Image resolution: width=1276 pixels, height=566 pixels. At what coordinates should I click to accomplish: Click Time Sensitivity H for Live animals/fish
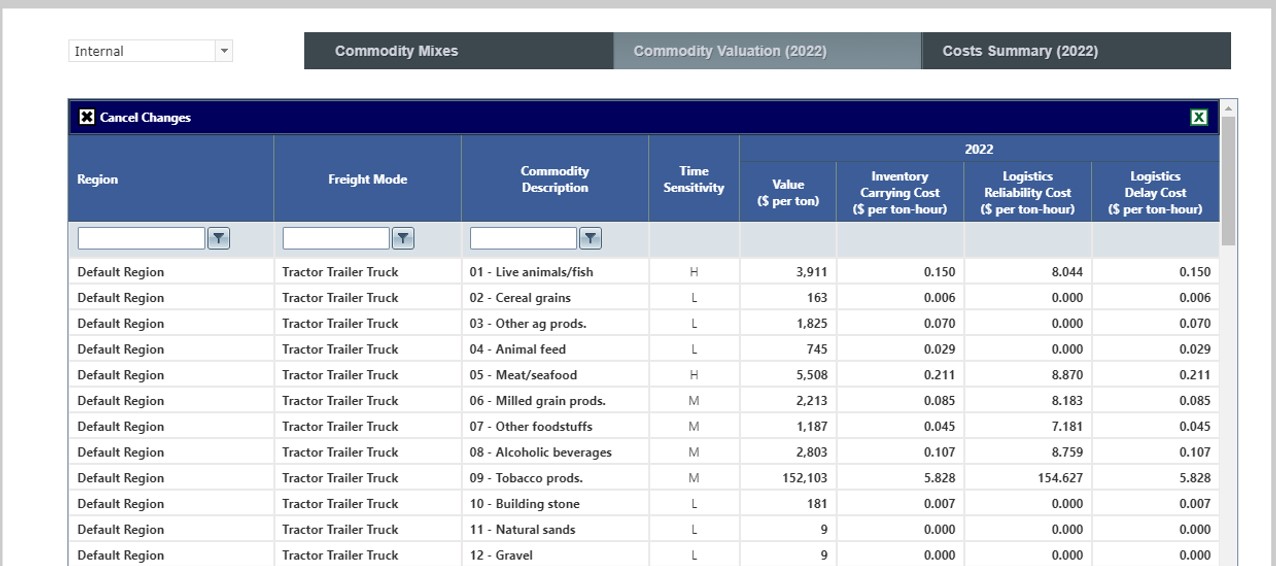694,272
